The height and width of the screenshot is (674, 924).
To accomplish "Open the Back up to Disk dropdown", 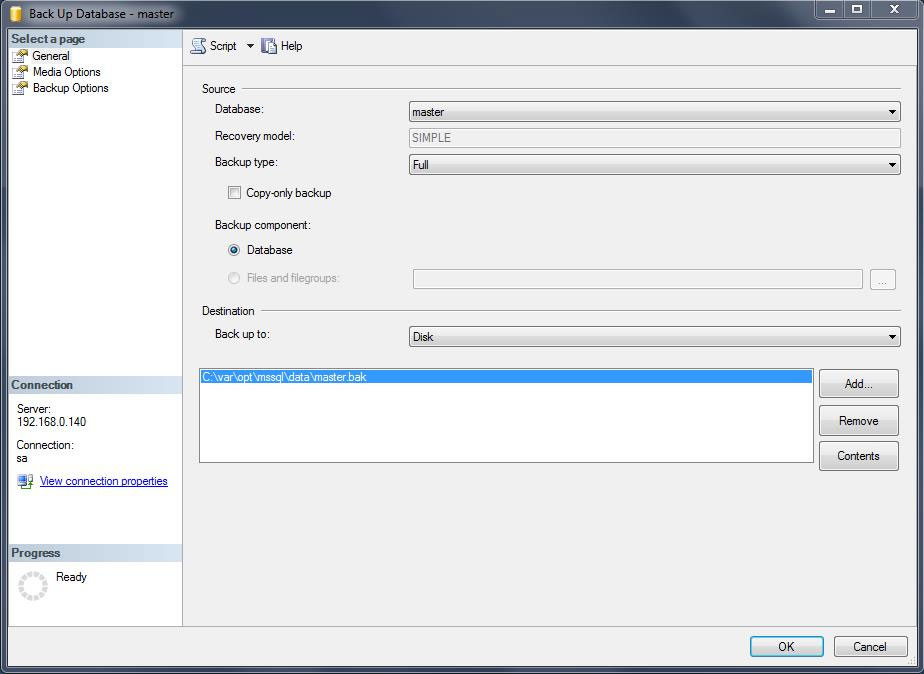I will pyautogui.click(x=654, y=337).
